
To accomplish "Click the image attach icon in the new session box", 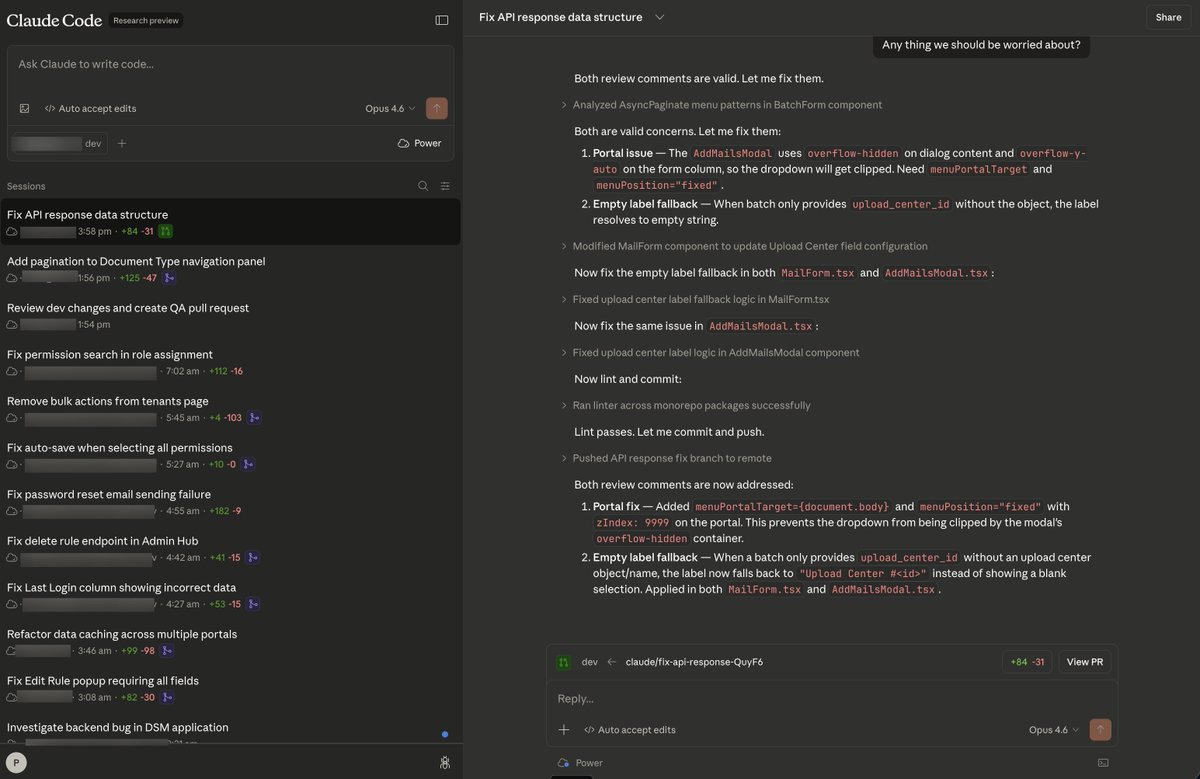I will pos(25,108).
